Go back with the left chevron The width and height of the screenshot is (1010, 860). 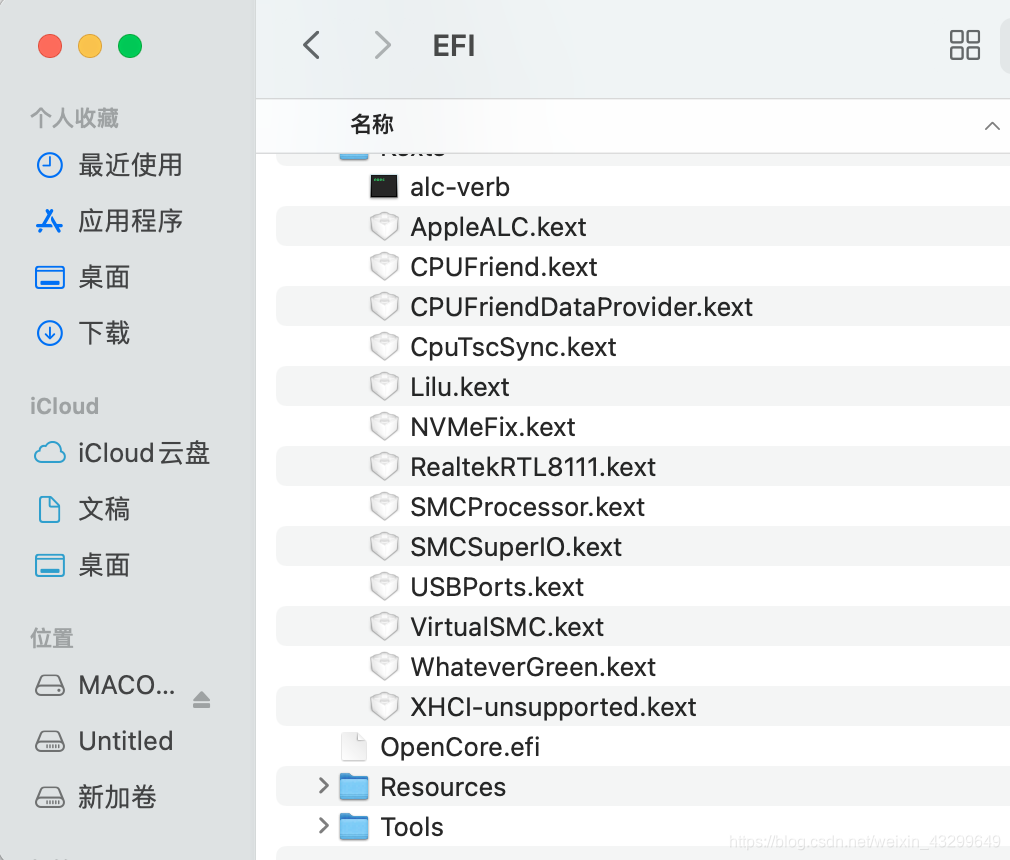click(312, 45)
